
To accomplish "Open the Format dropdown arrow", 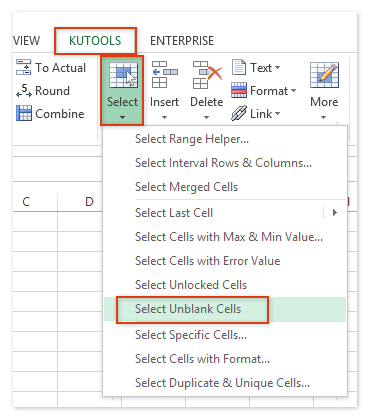I will (293, 90).
